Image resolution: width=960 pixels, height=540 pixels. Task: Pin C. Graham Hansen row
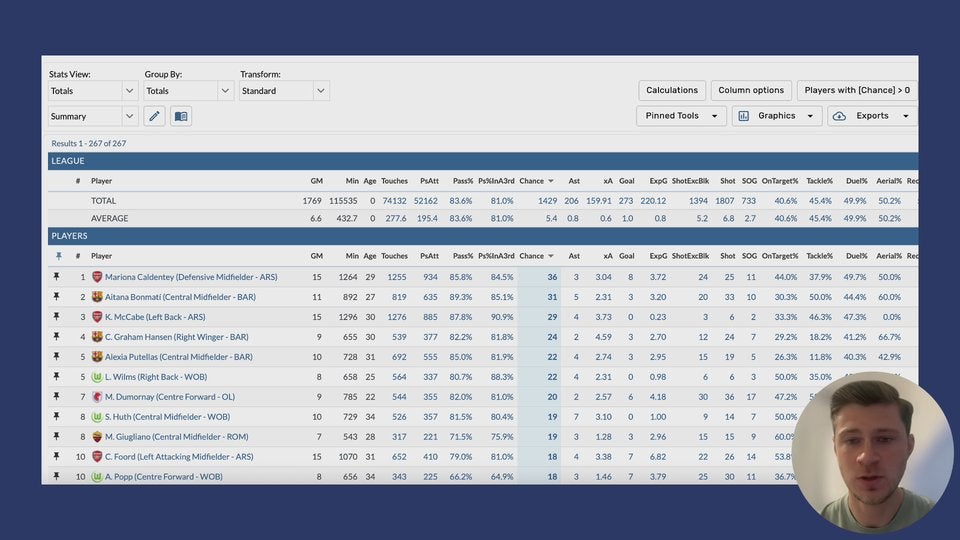[x=57, y=337]
